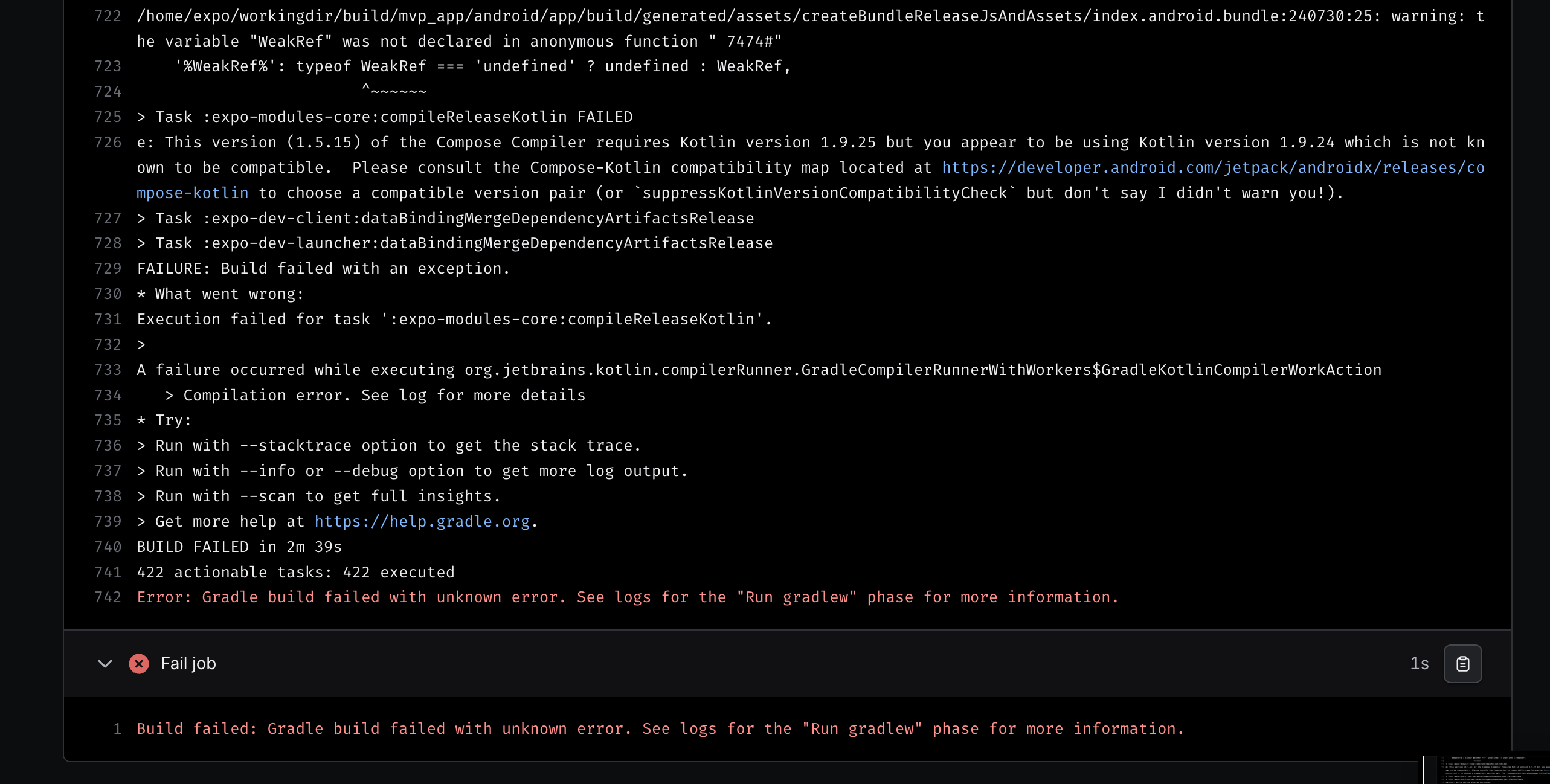Click the 'Compilation error. See log for more details' line
Viewport: 1550px width, 784px height.
[x=375, y=395]
